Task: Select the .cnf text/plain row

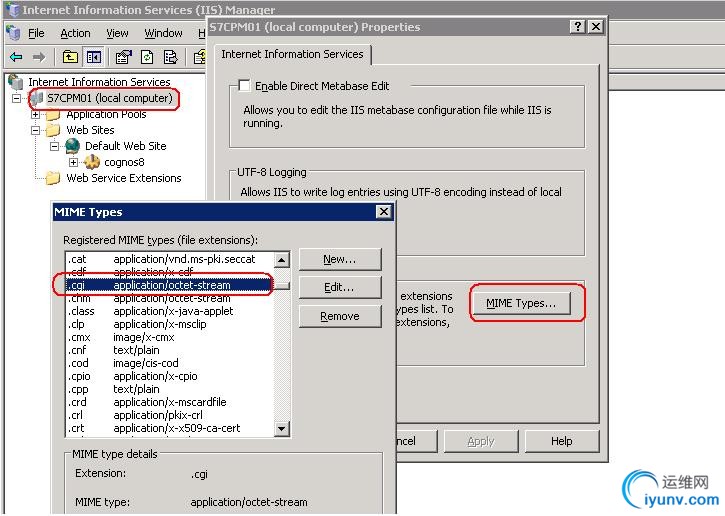Action: tap(170, 350)
